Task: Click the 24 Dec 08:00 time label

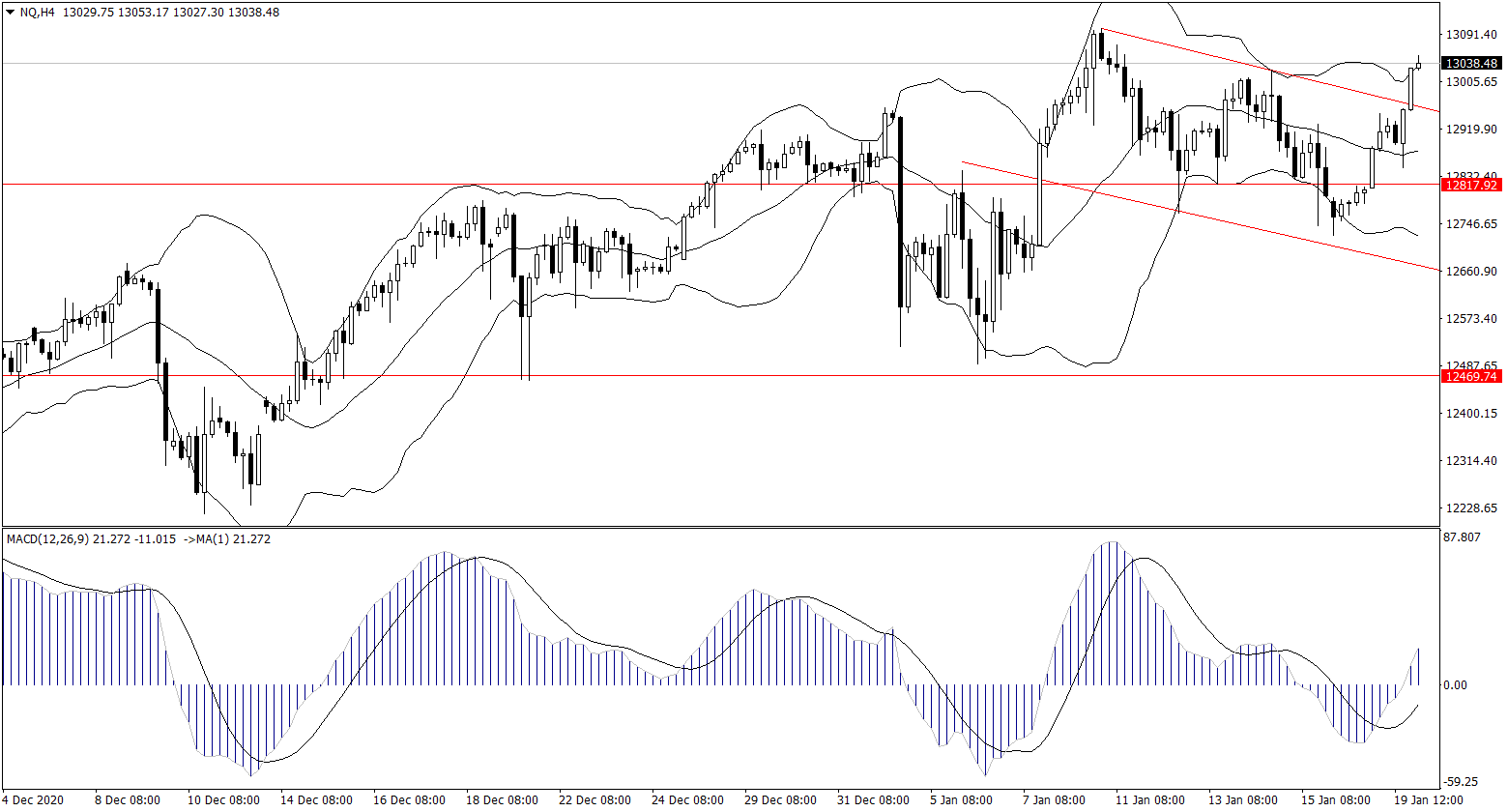Action: coord(686,800)
